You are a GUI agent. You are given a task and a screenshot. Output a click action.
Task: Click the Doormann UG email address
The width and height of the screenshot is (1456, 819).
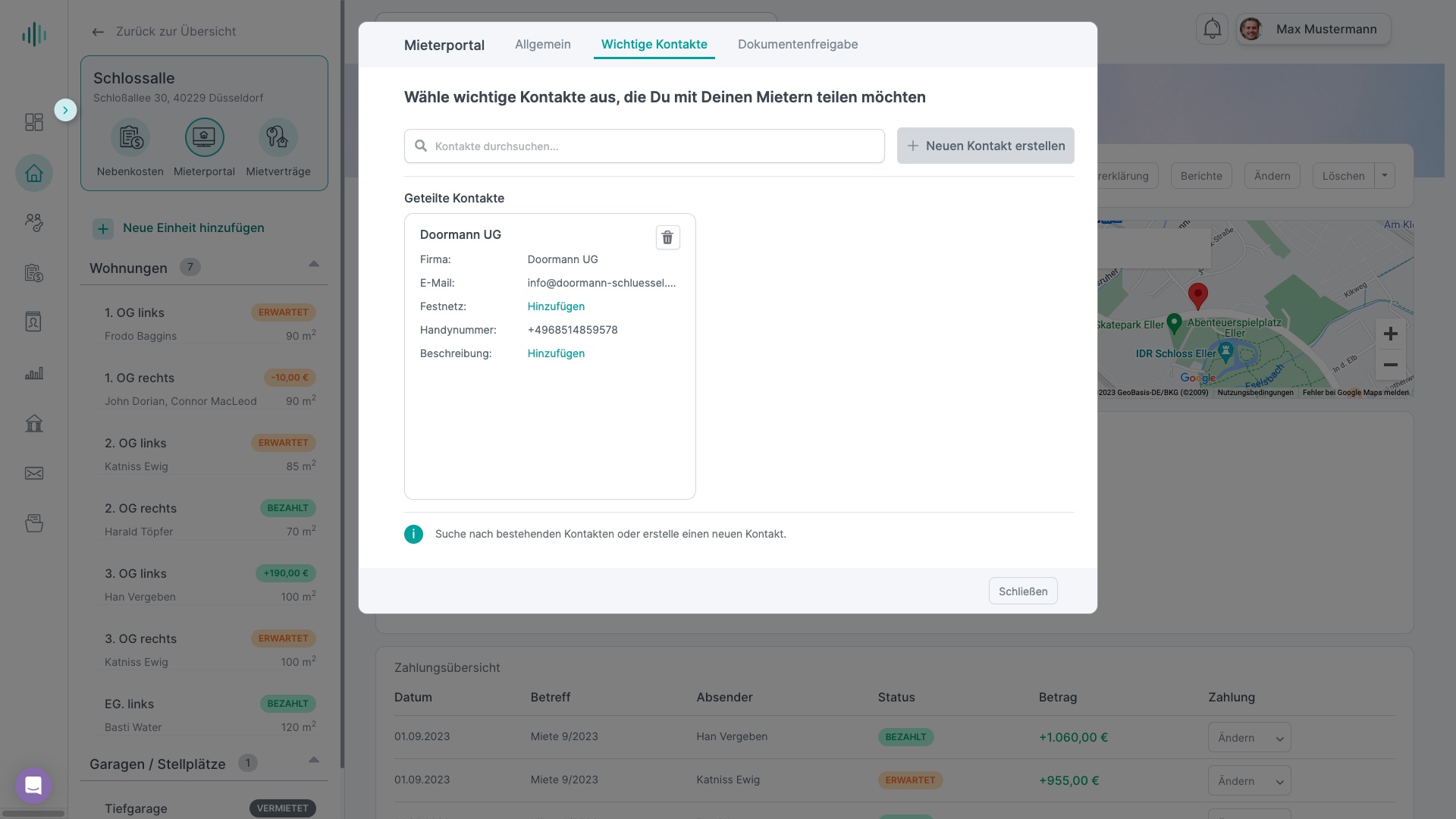coord(601,283)
